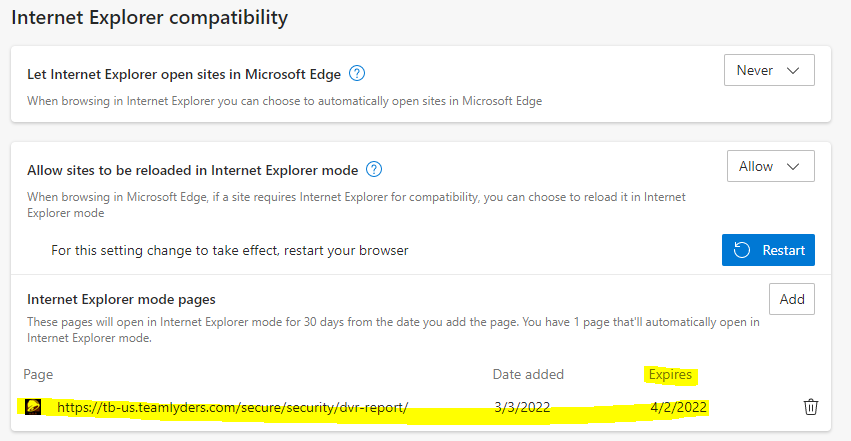This screenshot has width=851, height=441.
Task: Click the https://tb-us.teamlyders.com/secure/security/dvr-report/ URL
Action: (232, 407)
